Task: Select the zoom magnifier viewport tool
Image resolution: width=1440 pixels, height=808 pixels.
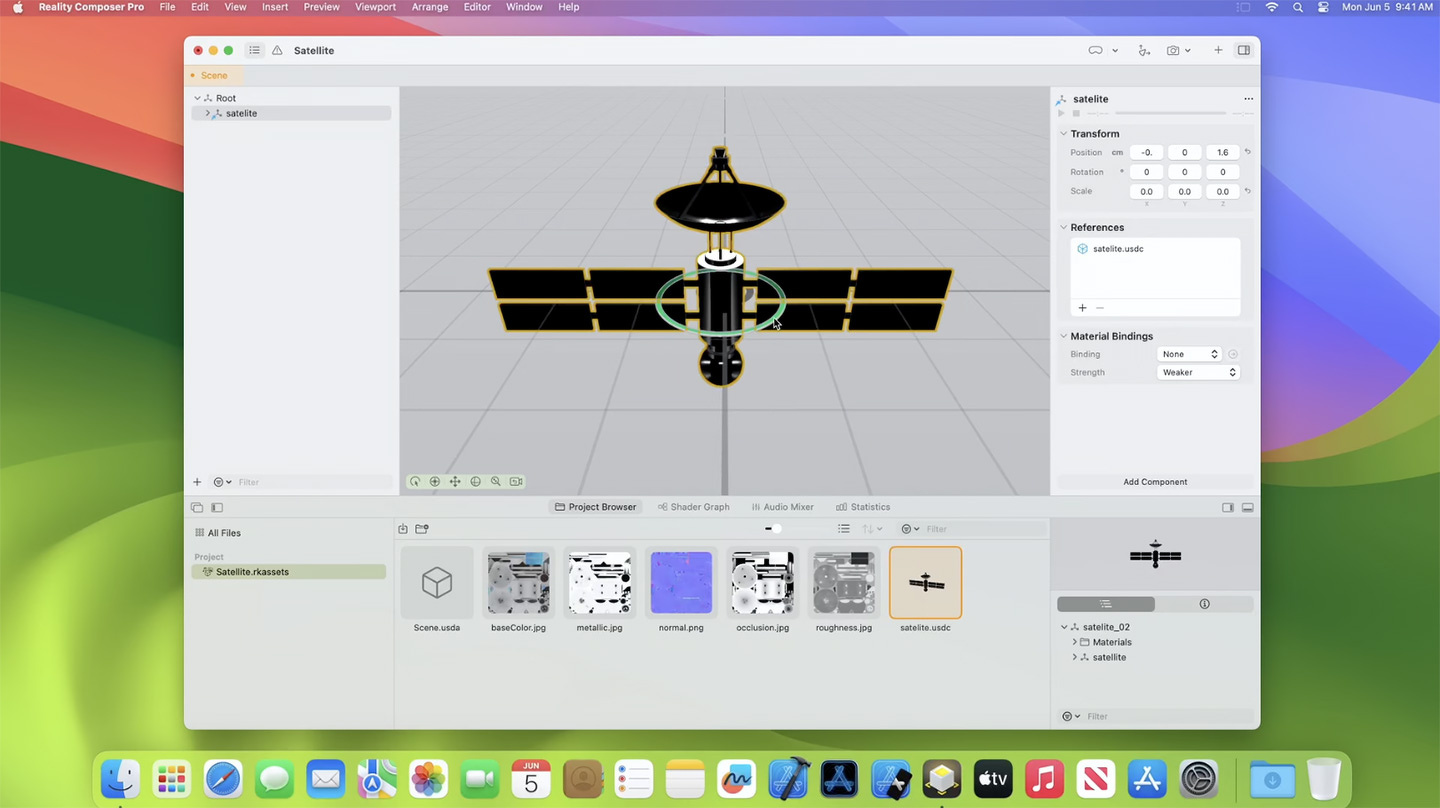Action: click(496, 481)
